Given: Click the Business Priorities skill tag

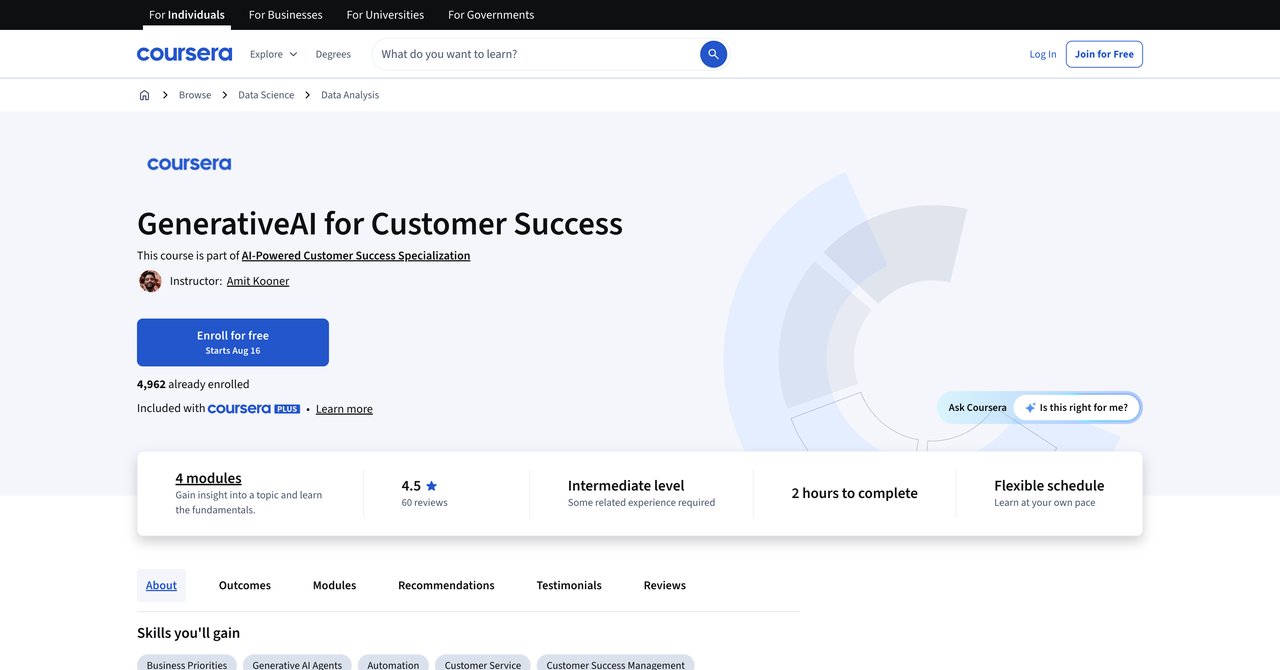Looking at the screenshot, I should click(x=187, y=663).
